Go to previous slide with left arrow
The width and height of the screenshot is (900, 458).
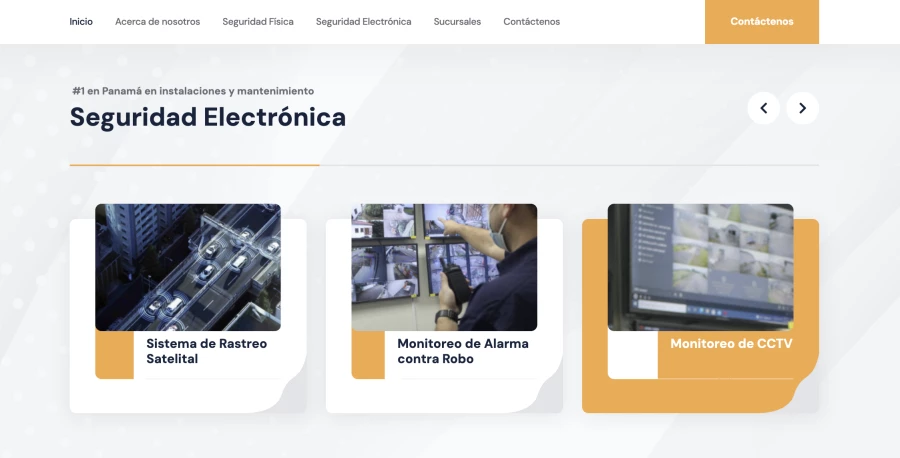(763, 108)
